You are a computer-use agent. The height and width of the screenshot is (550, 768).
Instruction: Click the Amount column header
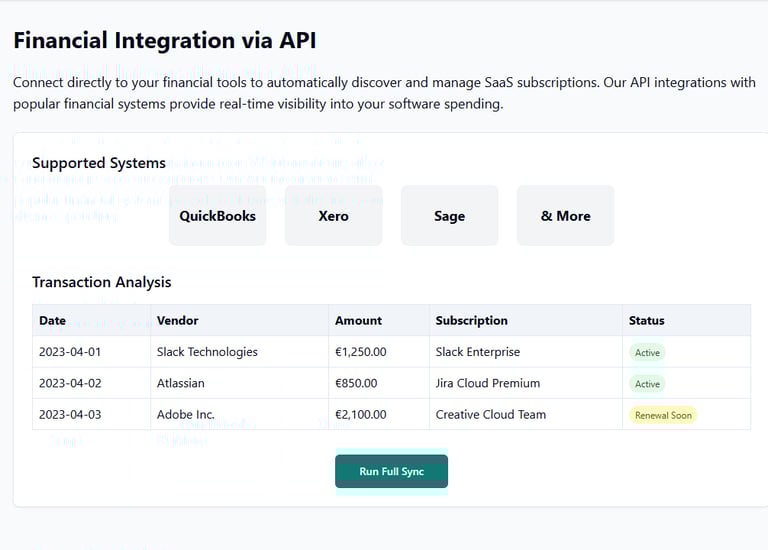click(379, 320)
